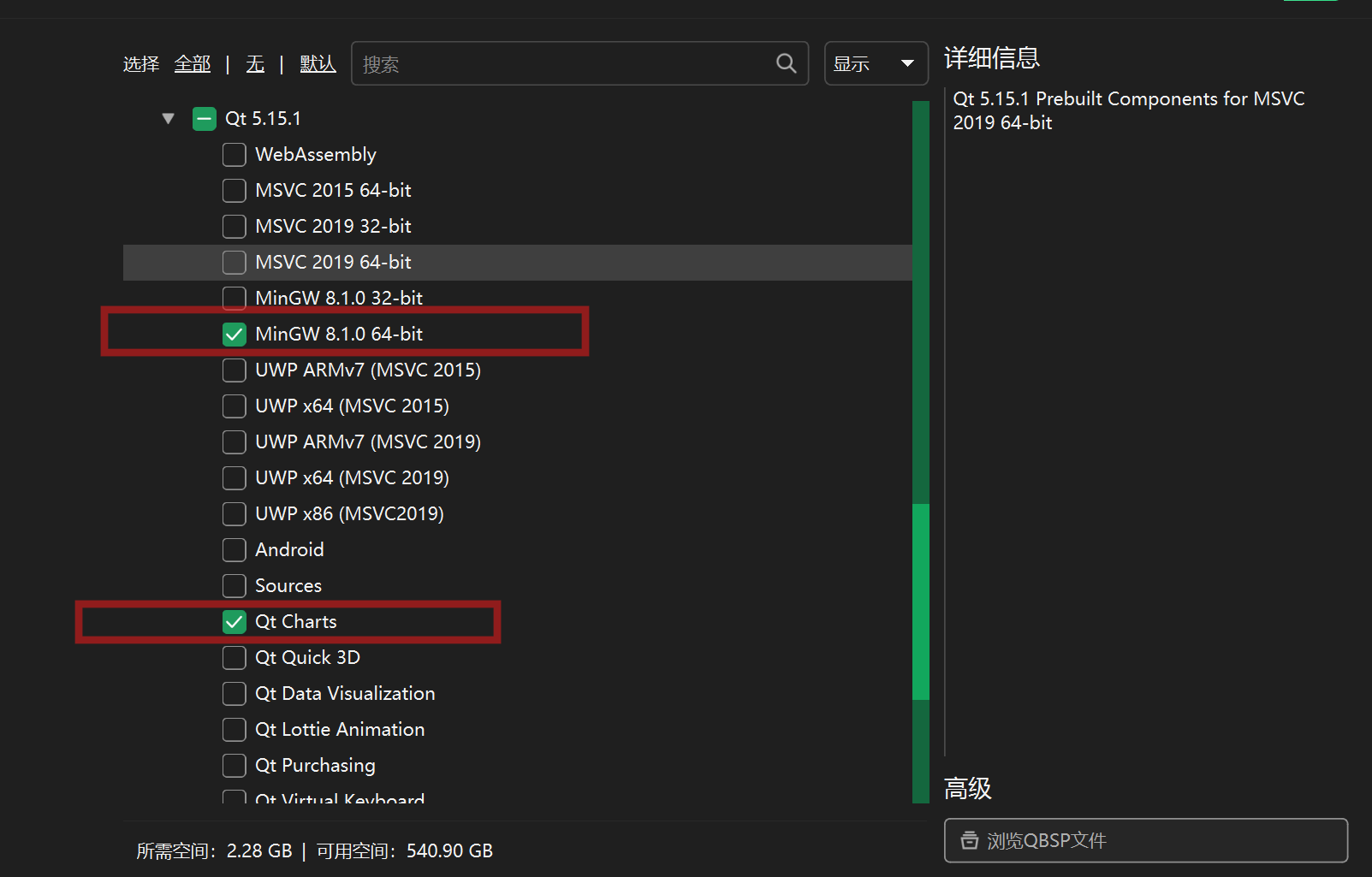
Task: Select all components via 全部 link
Action: point(193,64)
